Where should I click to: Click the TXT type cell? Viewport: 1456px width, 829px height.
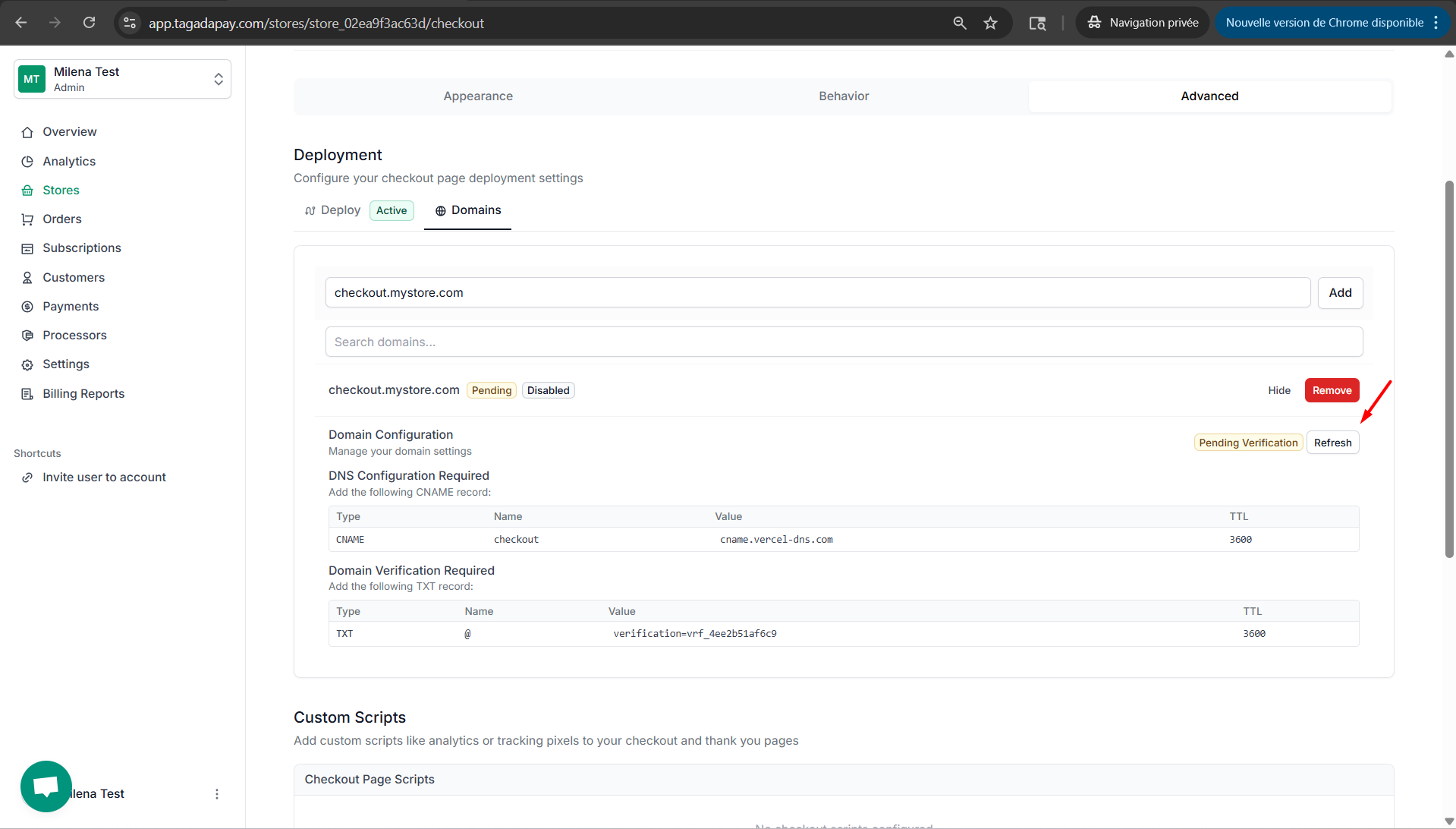(344, 634)
